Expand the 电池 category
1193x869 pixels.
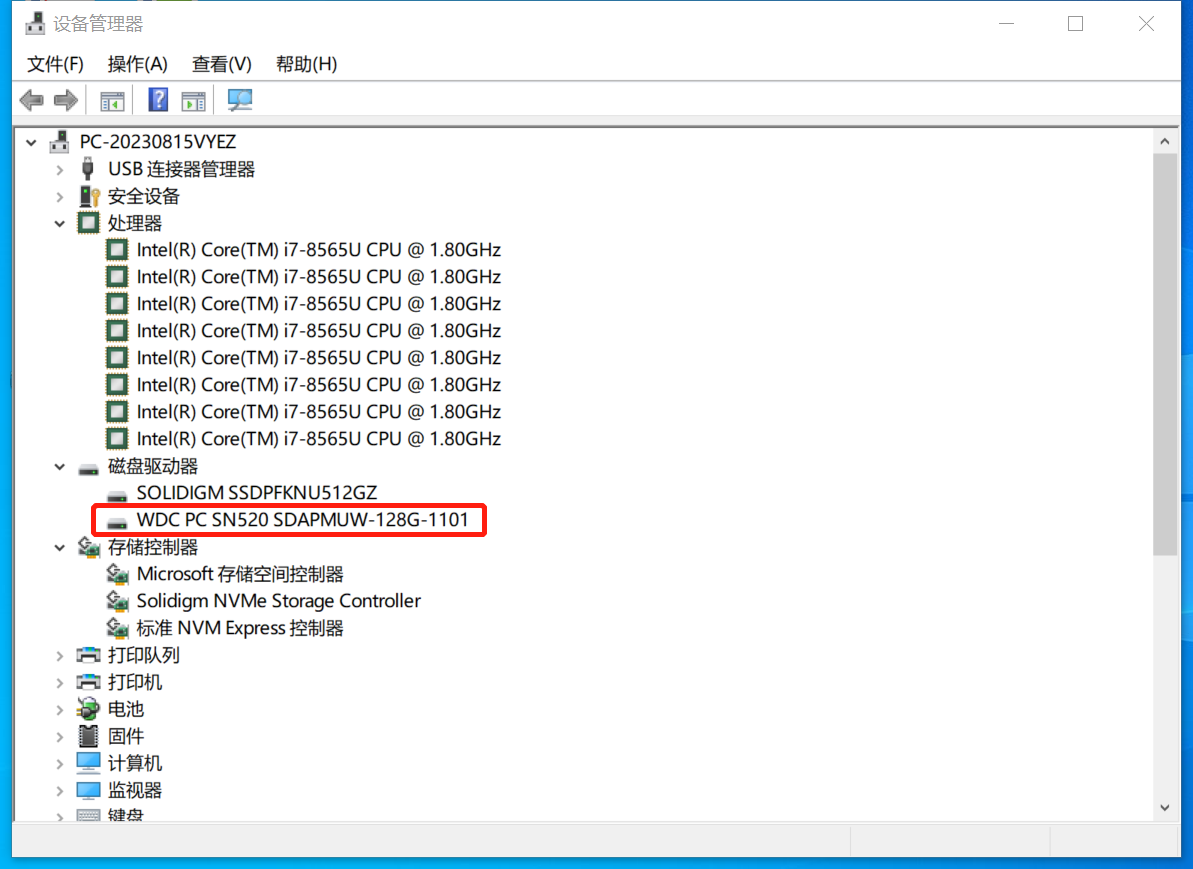click(60, 710)
